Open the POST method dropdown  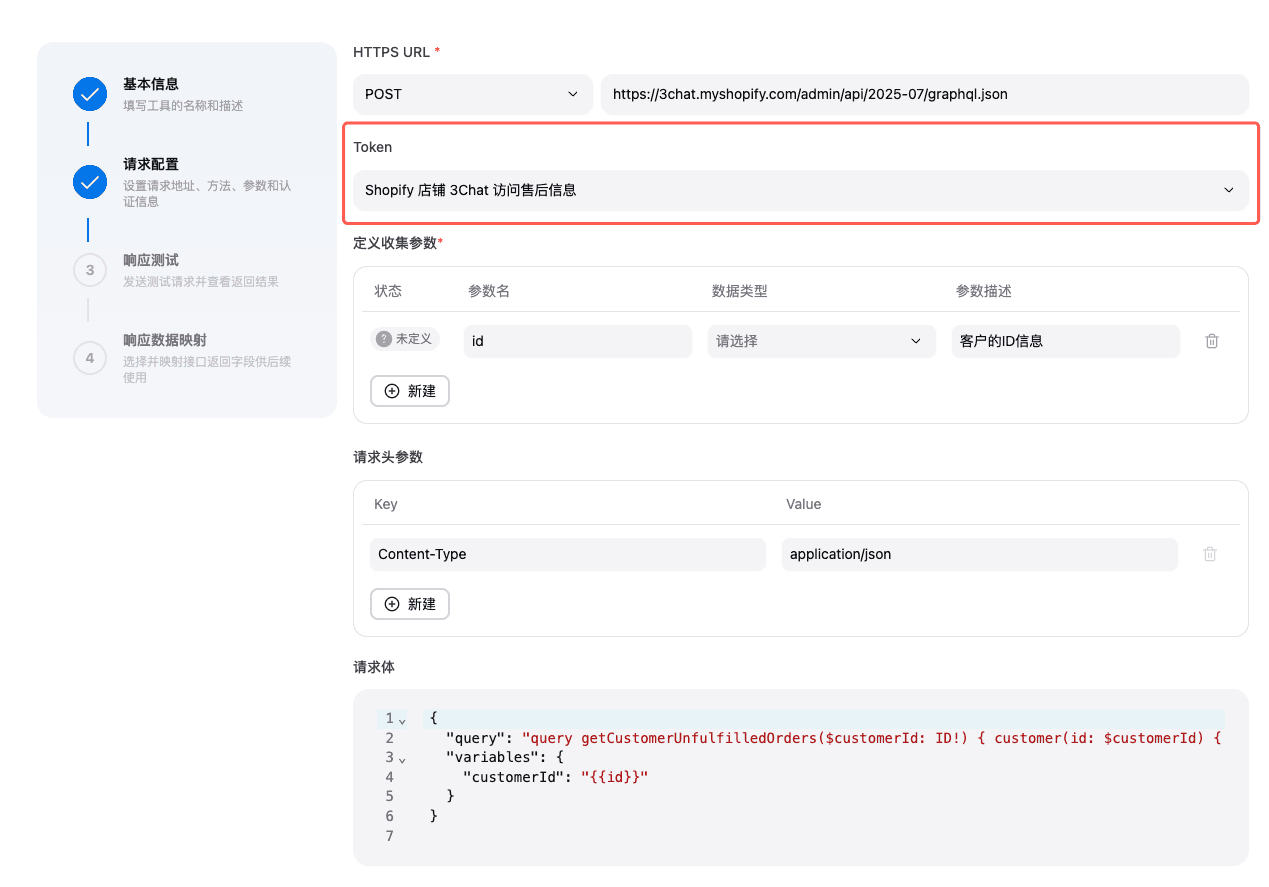click(x=469, y=94)
